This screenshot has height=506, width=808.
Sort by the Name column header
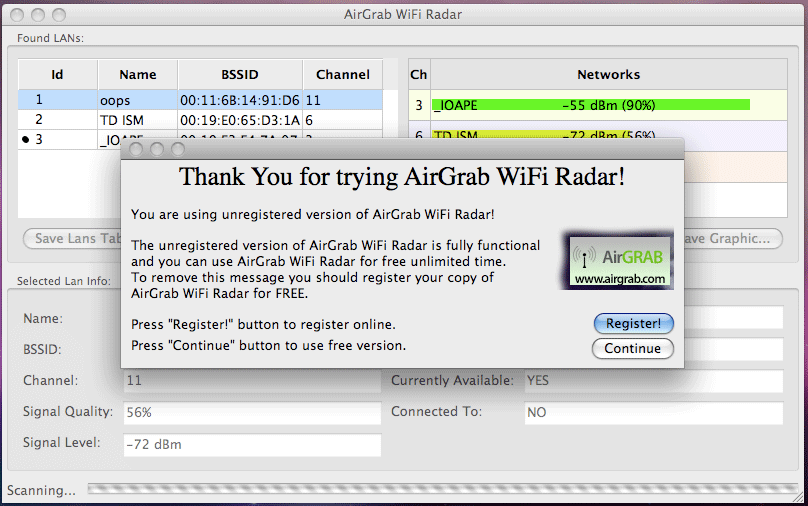coord(138,75)
